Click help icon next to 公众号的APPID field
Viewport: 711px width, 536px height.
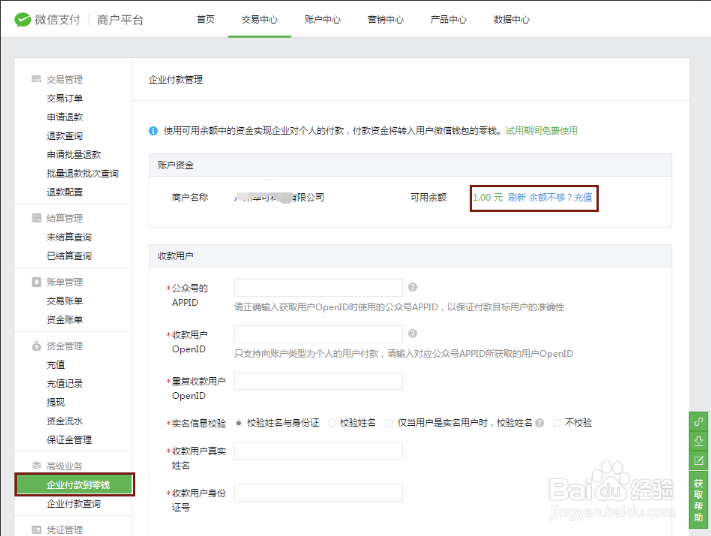[x=412, y=288]
